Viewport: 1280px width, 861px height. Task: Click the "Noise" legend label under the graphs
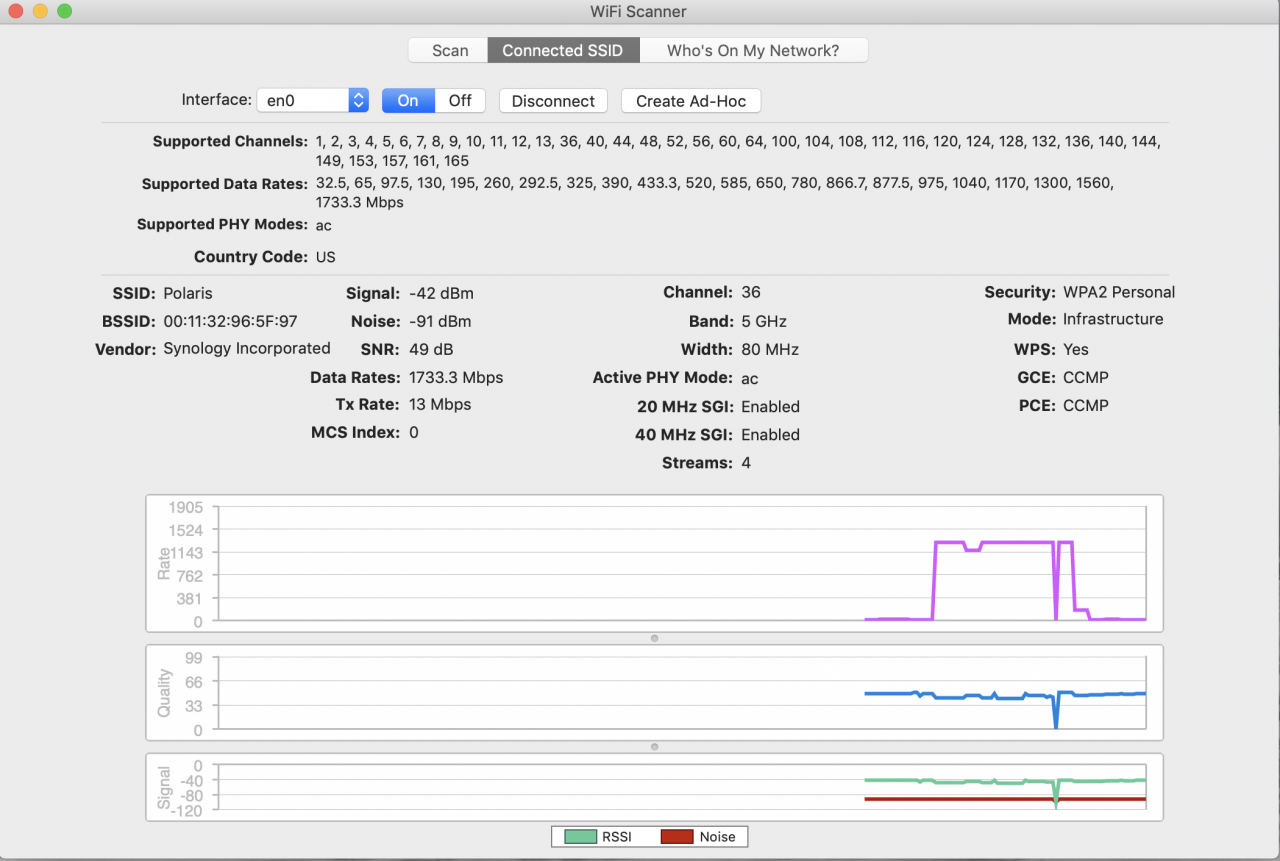click(717, 836)
